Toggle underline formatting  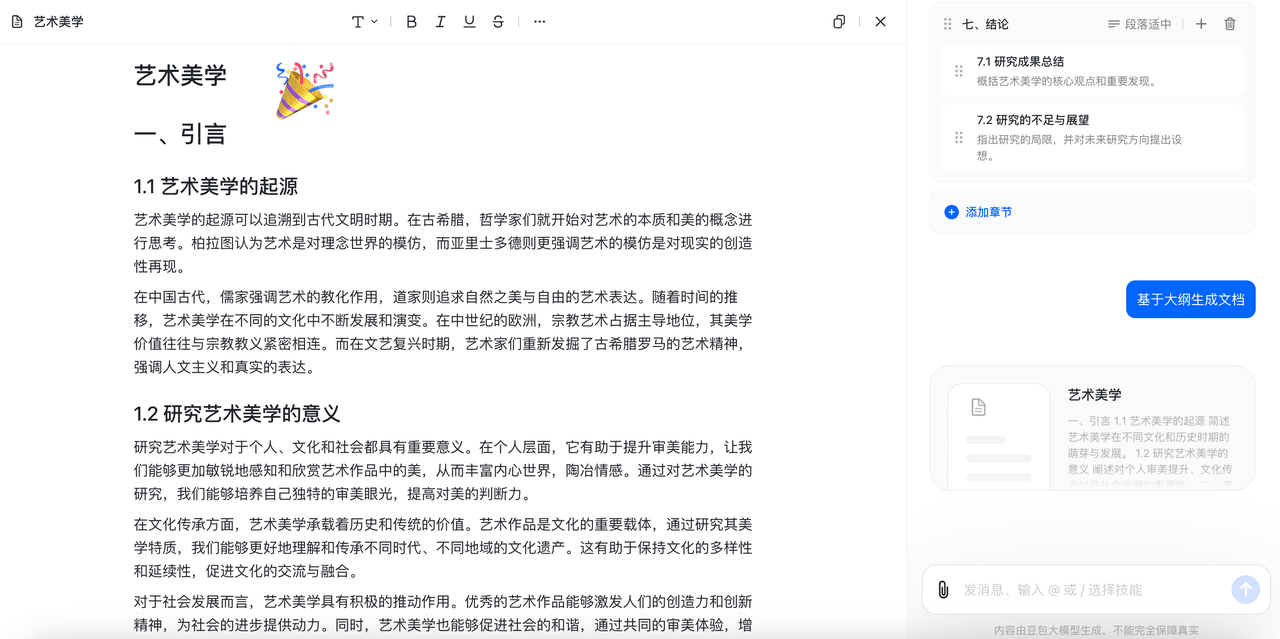tap(469, 22)
